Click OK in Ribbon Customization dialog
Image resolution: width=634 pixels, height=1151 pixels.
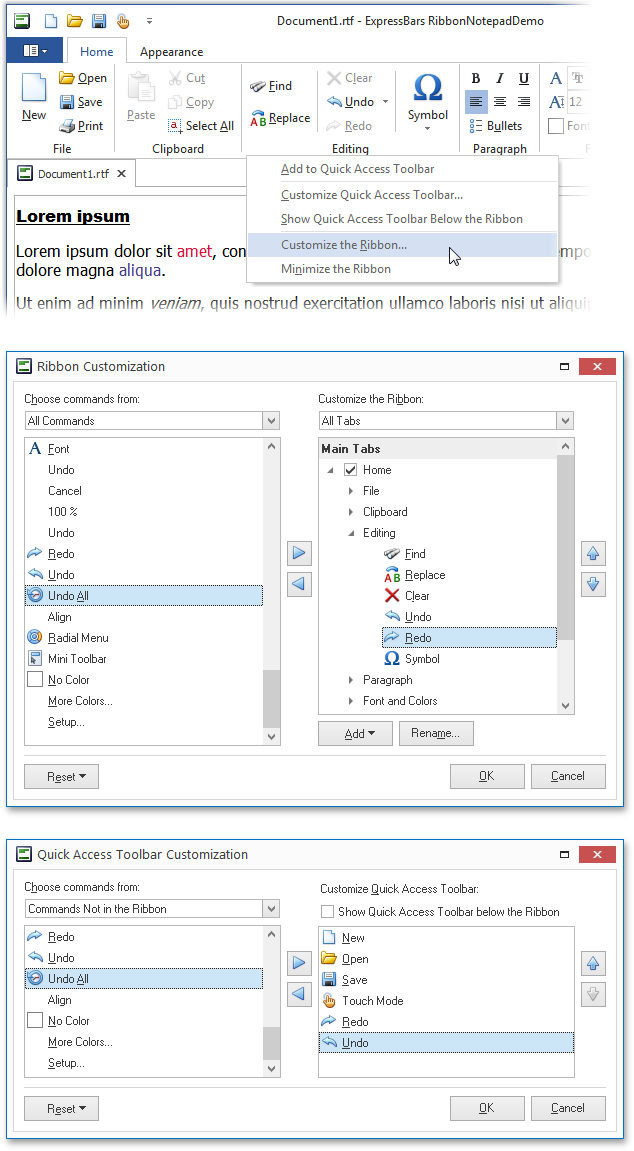click(x=487, y=776)
